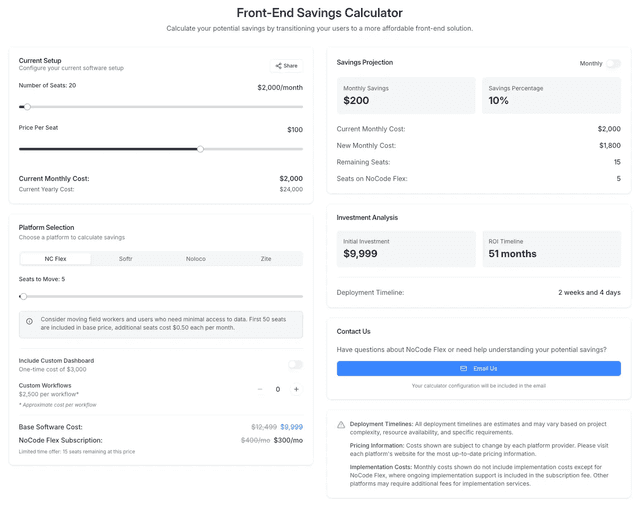Switch to the Softr platform tab

[126, 259]
